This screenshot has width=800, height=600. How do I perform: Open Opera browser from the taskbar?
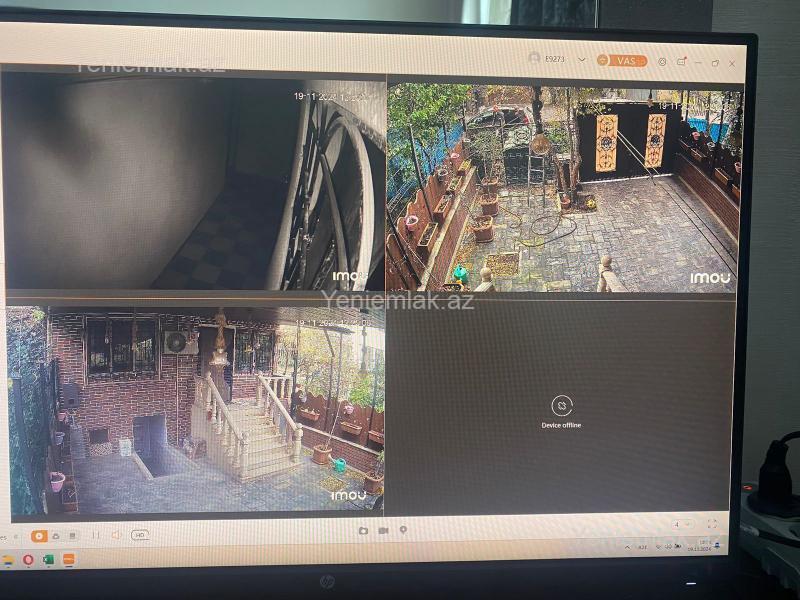[x=28, y=559]
